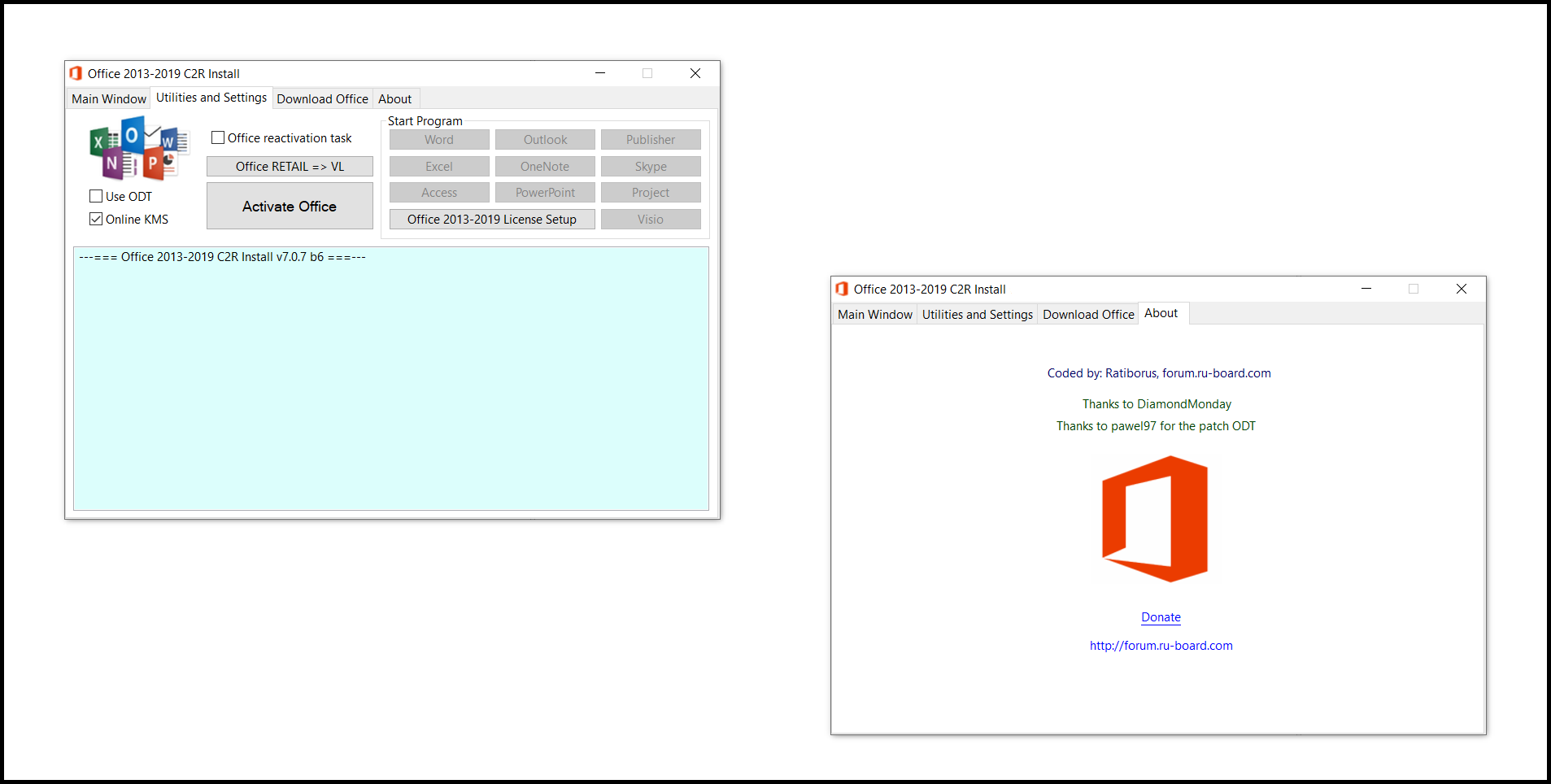Click the Office apps logo image in left window
This screenshot has height=784, width=1551.
139,148
